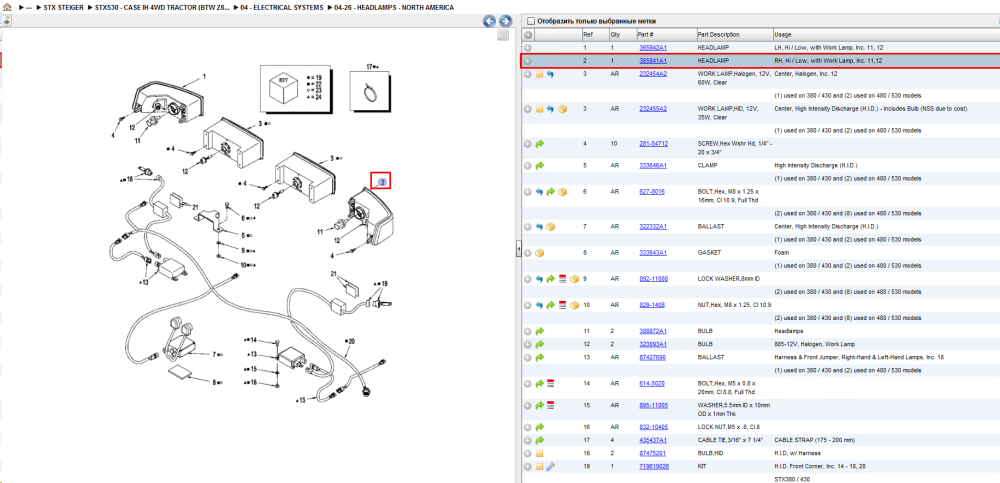Click blue replace arrow for part 232454A2

point(550,74)
